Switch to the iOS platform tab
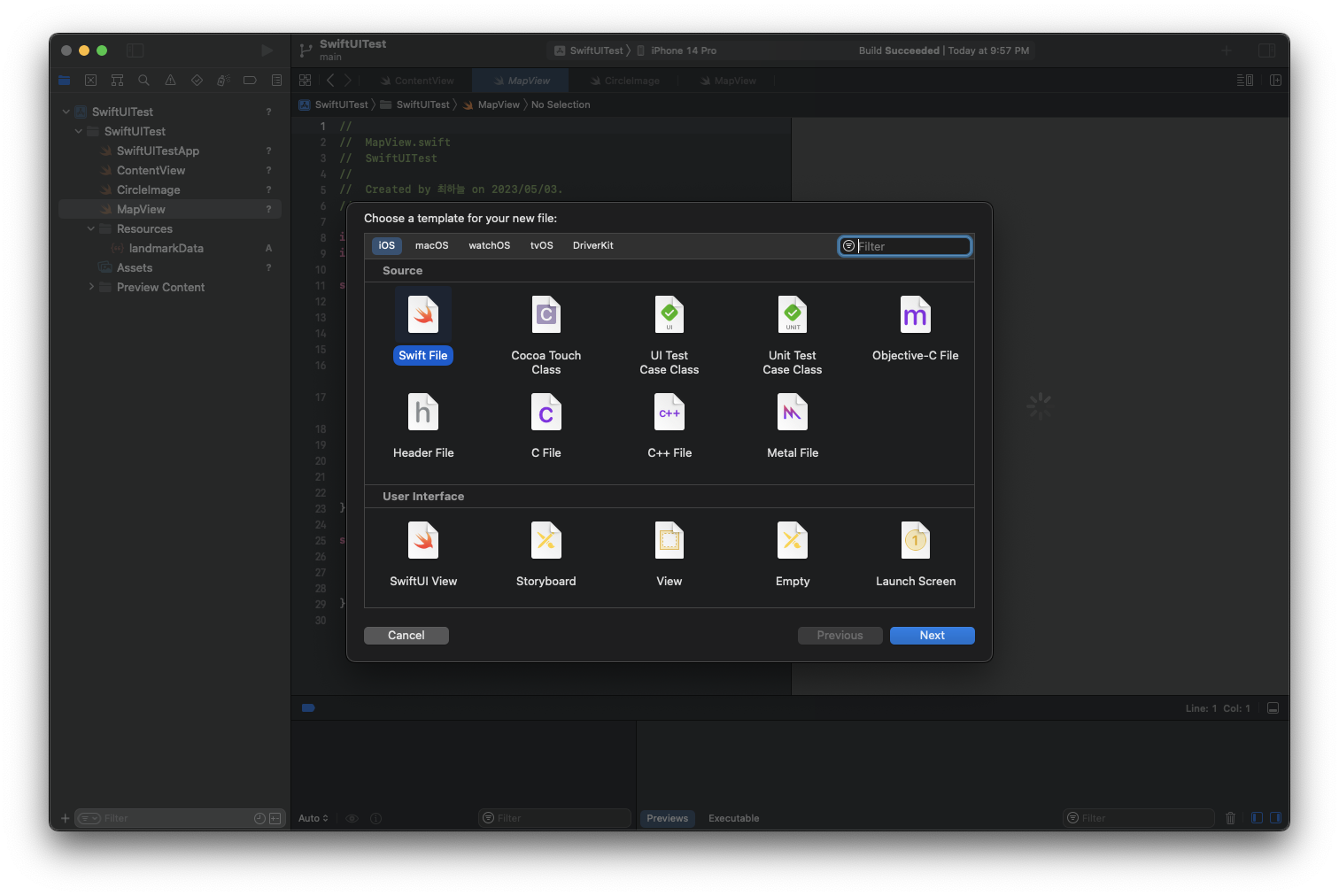The height and width of the screenshot is (896, 1339). 387,245
